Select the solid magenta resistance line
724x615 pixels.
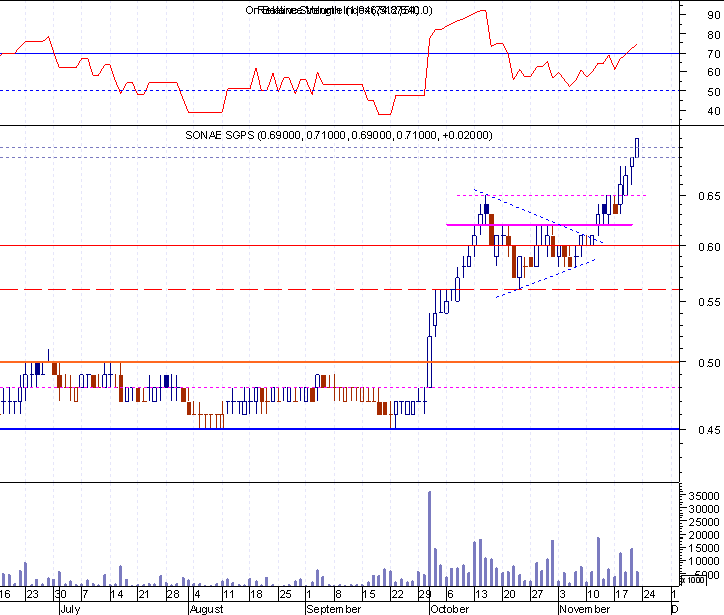[539, 225]
